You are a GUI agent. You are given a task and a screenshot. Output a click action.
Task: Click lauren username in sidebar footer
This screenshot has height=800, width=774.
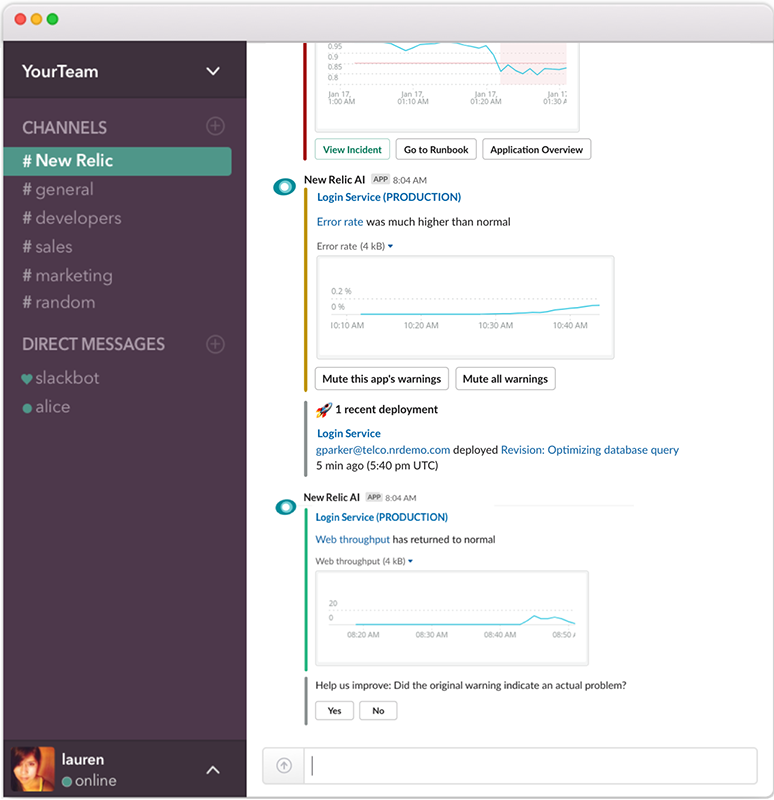(x=83, y=759)
